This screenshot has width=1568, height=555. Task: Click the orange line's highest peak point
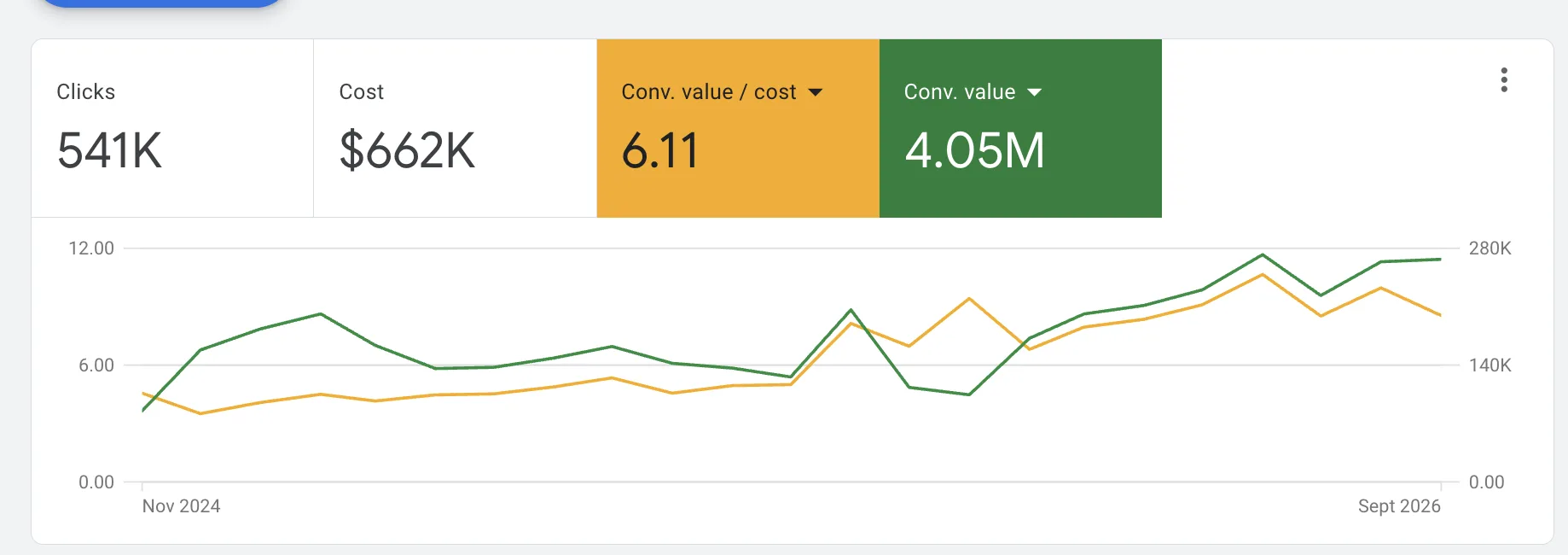click(1263, 274)
